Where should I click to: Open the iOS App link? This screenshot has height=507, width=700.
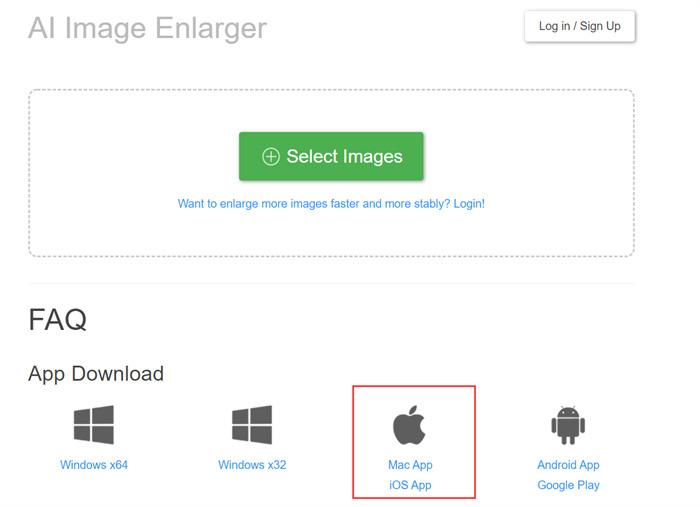click(x=410, y=485)
